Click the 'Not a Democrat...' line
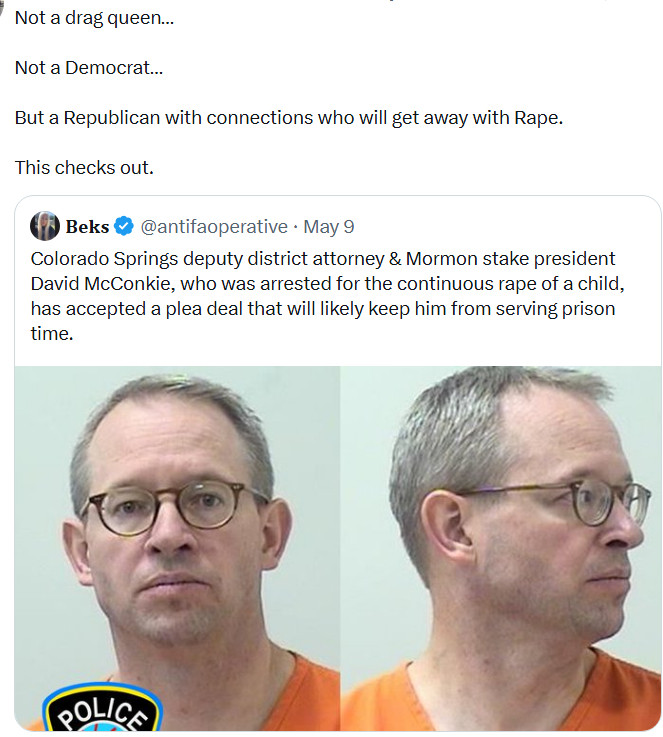 tap(89, 68)
